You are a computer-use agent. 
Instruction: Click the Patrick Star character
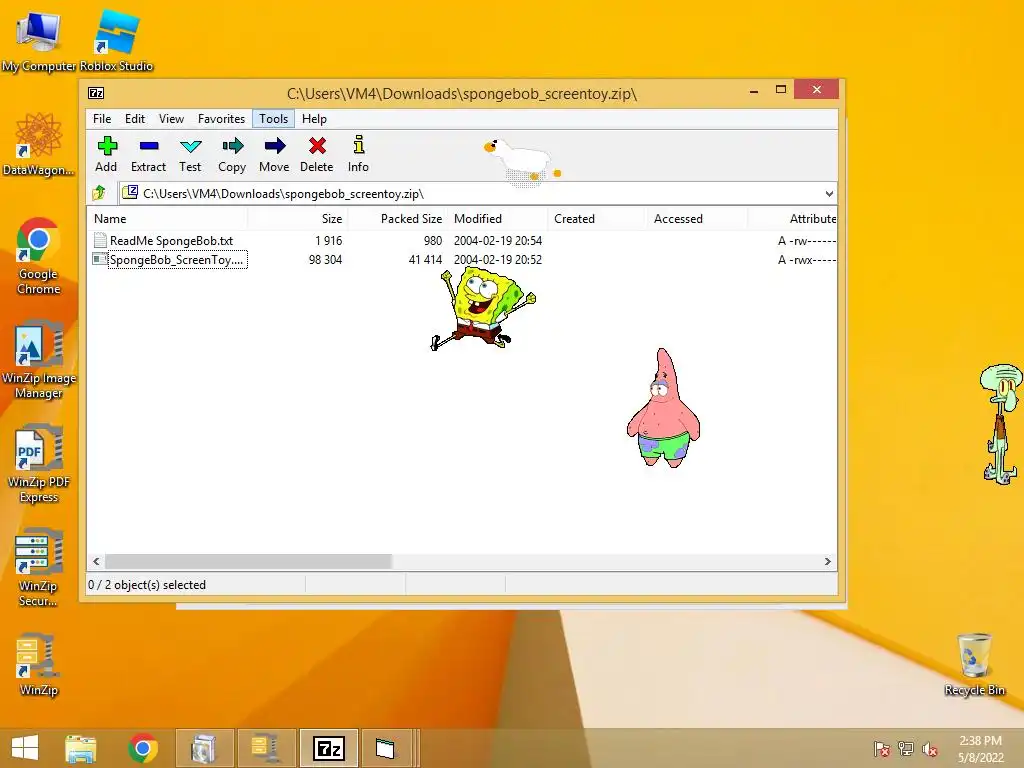pyautogui.click(x=663, y=408)
